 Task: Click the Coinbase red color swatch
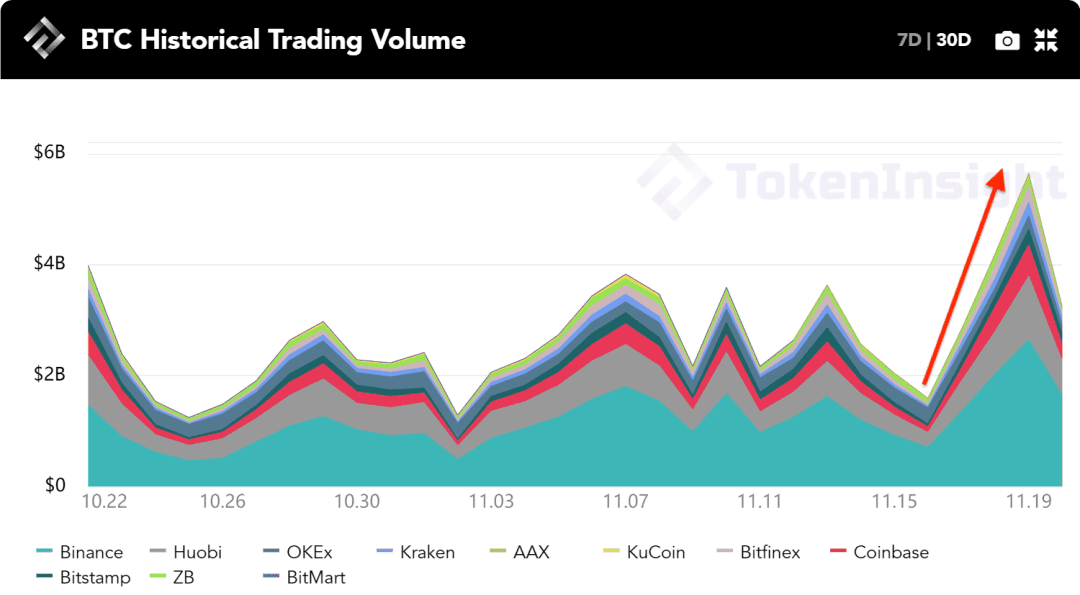point(838,551)
